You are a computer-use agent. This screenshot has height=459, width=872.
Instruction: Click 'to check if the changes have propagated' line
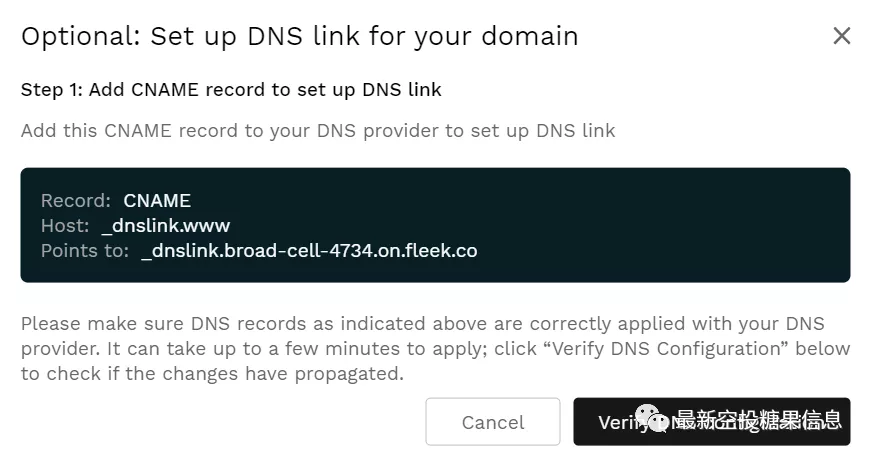coord(212,374)
